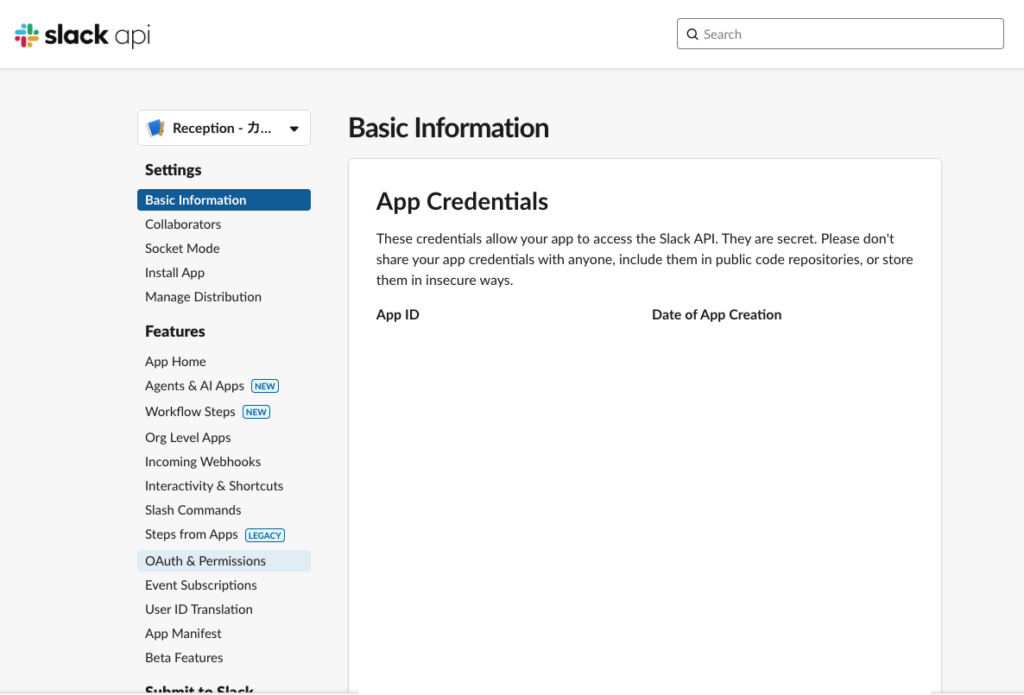1024x695 pixels.
Task: Open App Manifest page
Action: point(183,634)
